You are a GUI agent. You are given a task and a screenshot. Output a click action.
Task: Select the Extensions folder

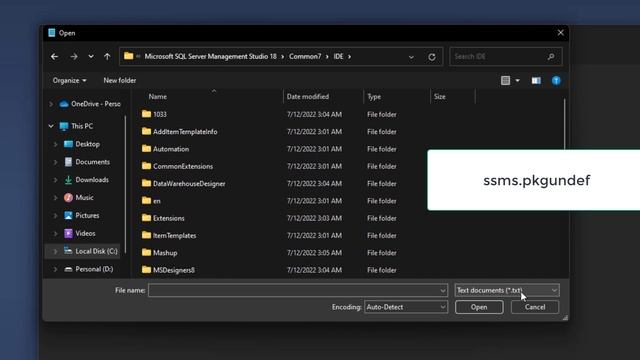[x=163, y=218]
